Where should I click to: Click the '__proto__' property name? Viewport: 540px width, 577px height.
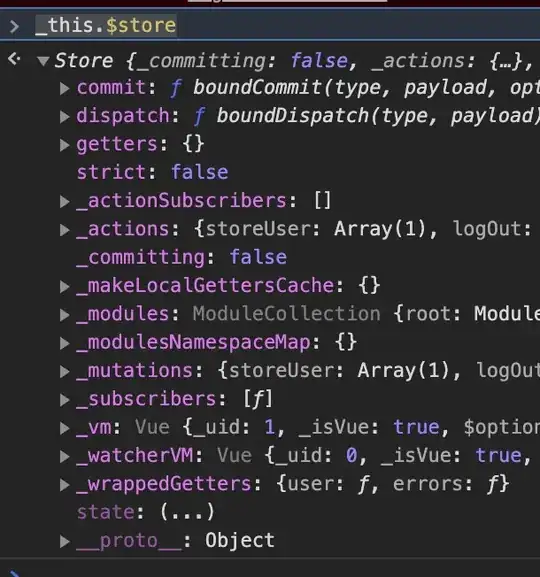coord(129,541)
